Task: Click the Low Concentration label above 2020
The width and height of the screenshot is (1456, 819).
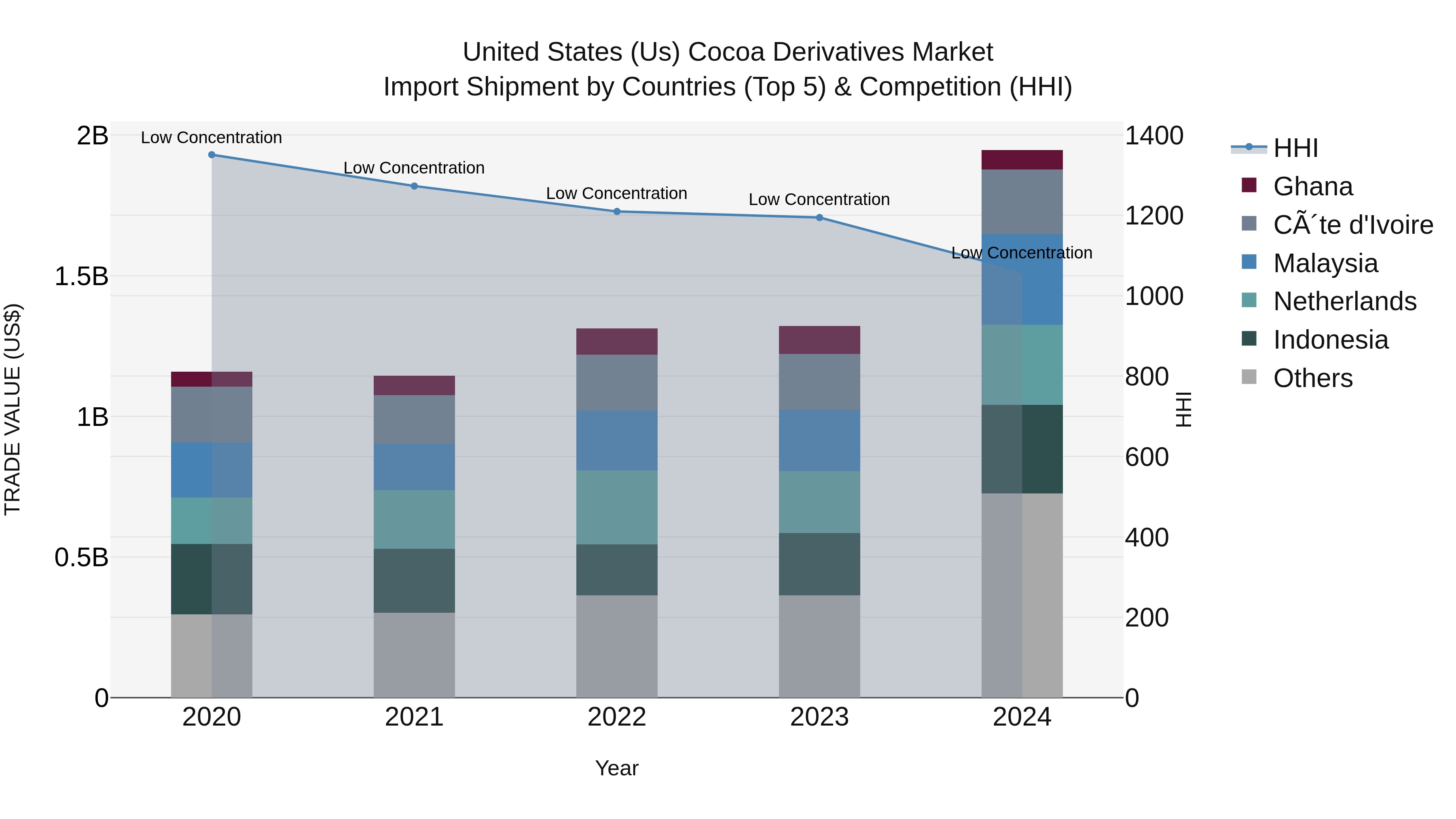Action: coord(212,138)
